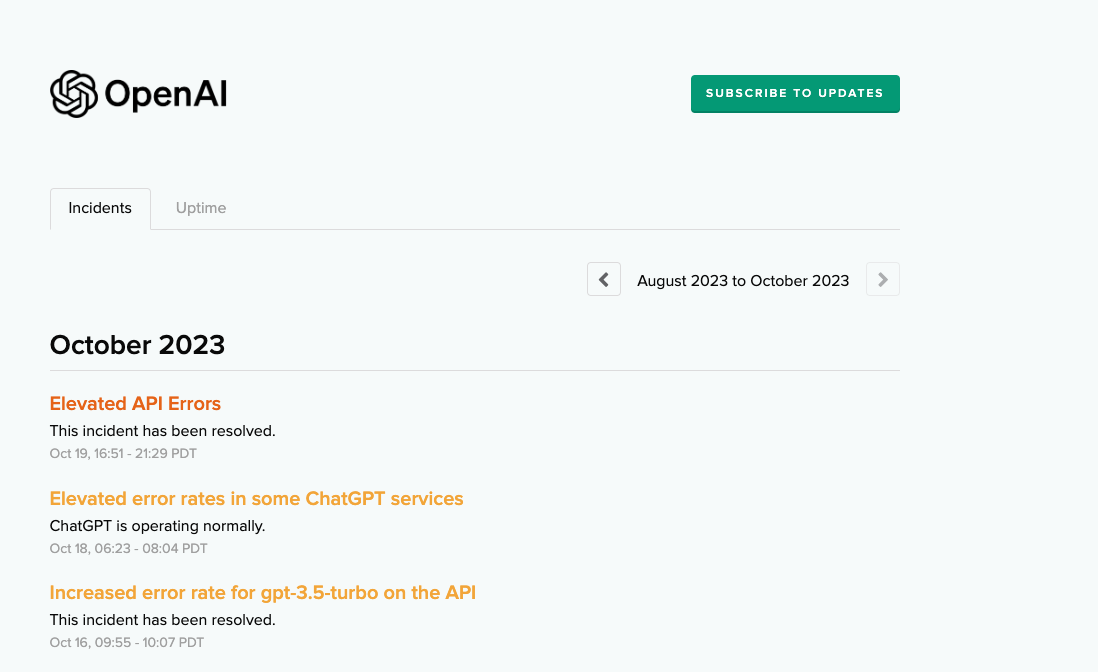Click Subscribe to Updates button

coord(795,94)
